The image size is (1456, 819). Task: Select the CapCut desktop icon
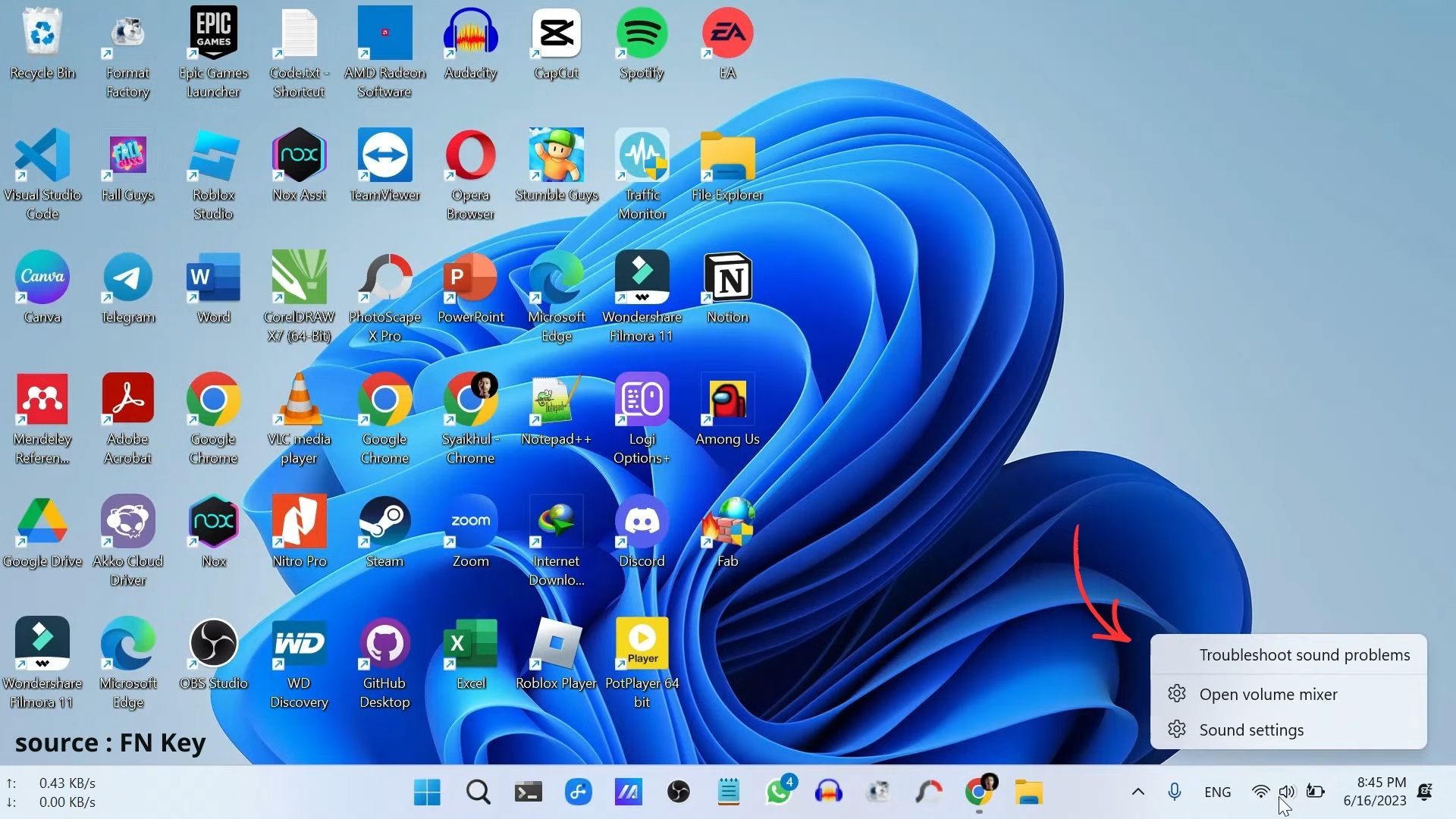click(556, 44)
